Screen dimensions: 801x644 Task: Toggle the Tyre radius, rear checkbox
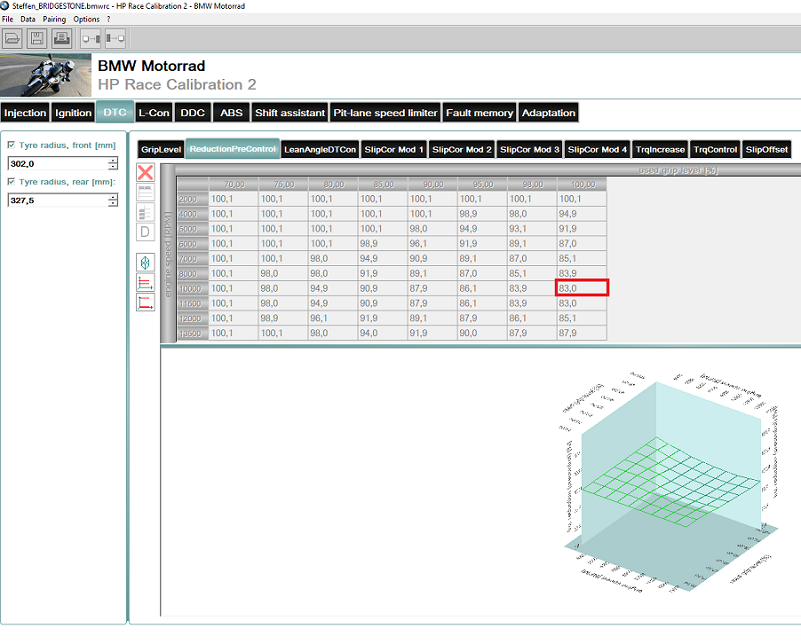pos(11,182)
